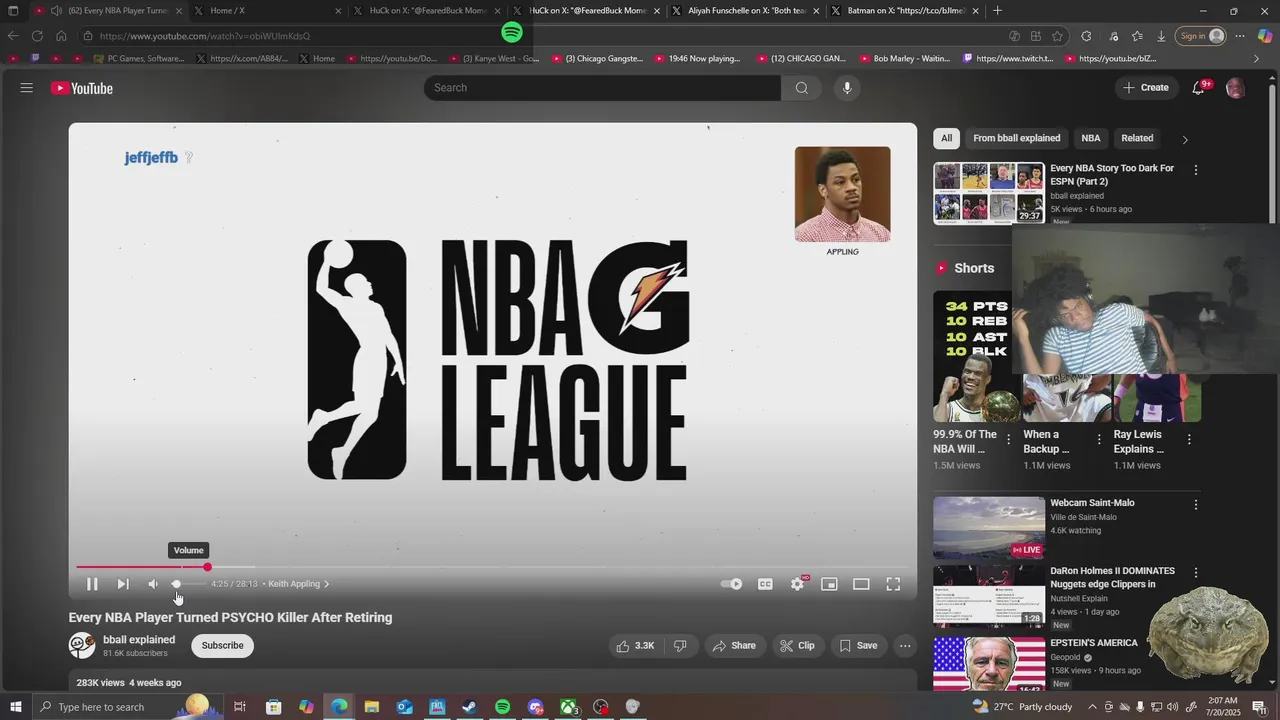Reload the page with the refresh button
The width and height of the screenshot is (1280, 720).
coord(37,36)
